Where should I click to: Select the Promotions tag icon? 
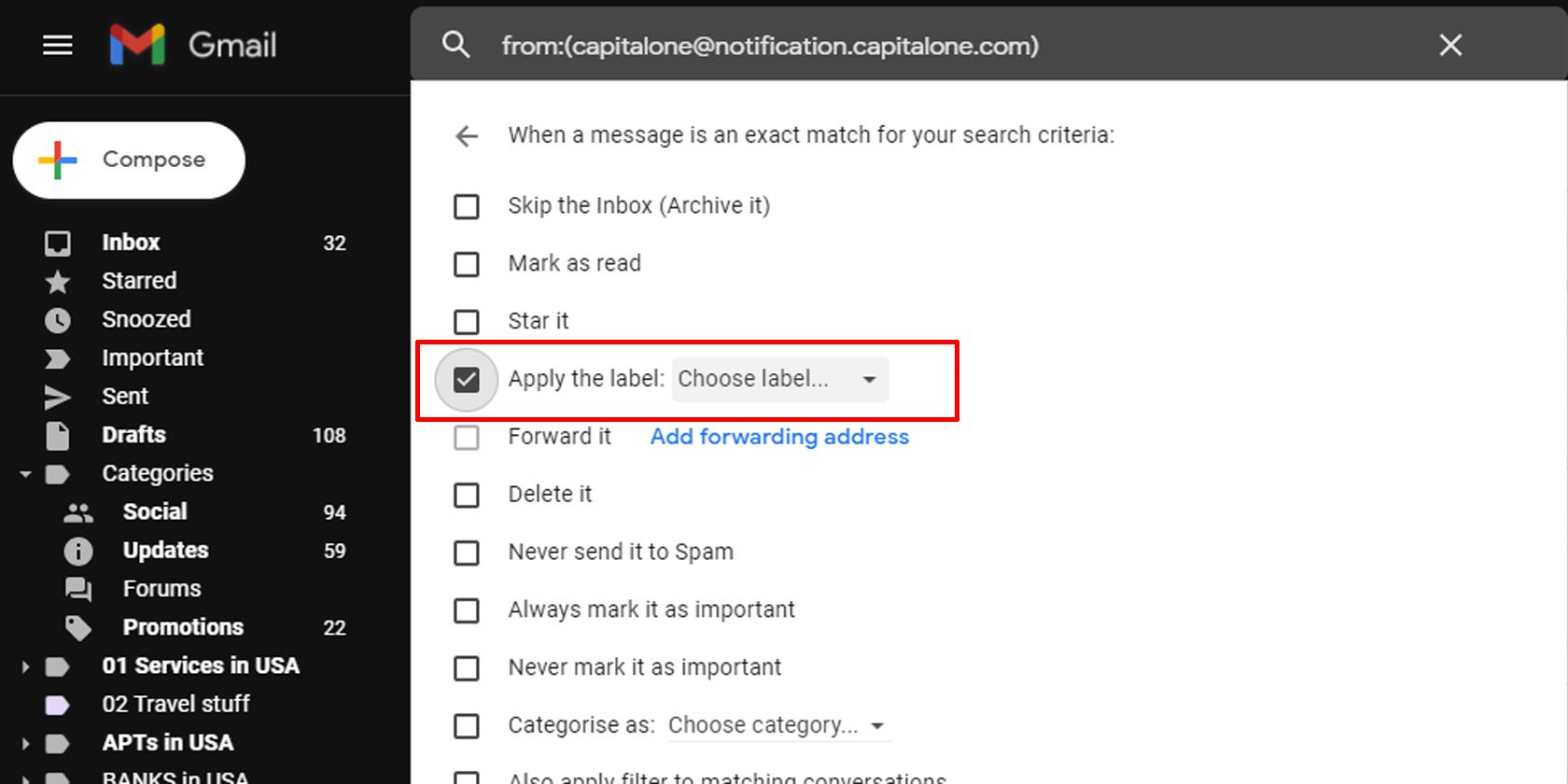77,627
